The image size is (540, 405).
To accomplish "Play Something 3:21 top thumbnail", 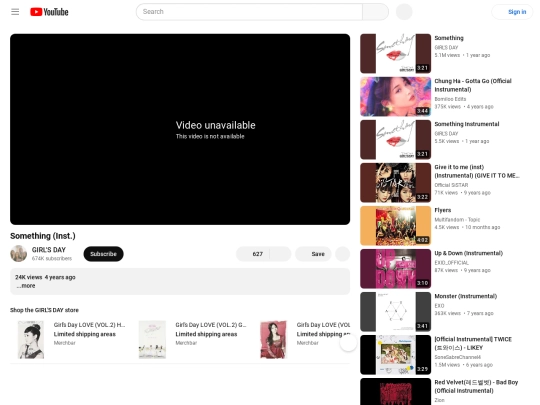I will 395,53.
